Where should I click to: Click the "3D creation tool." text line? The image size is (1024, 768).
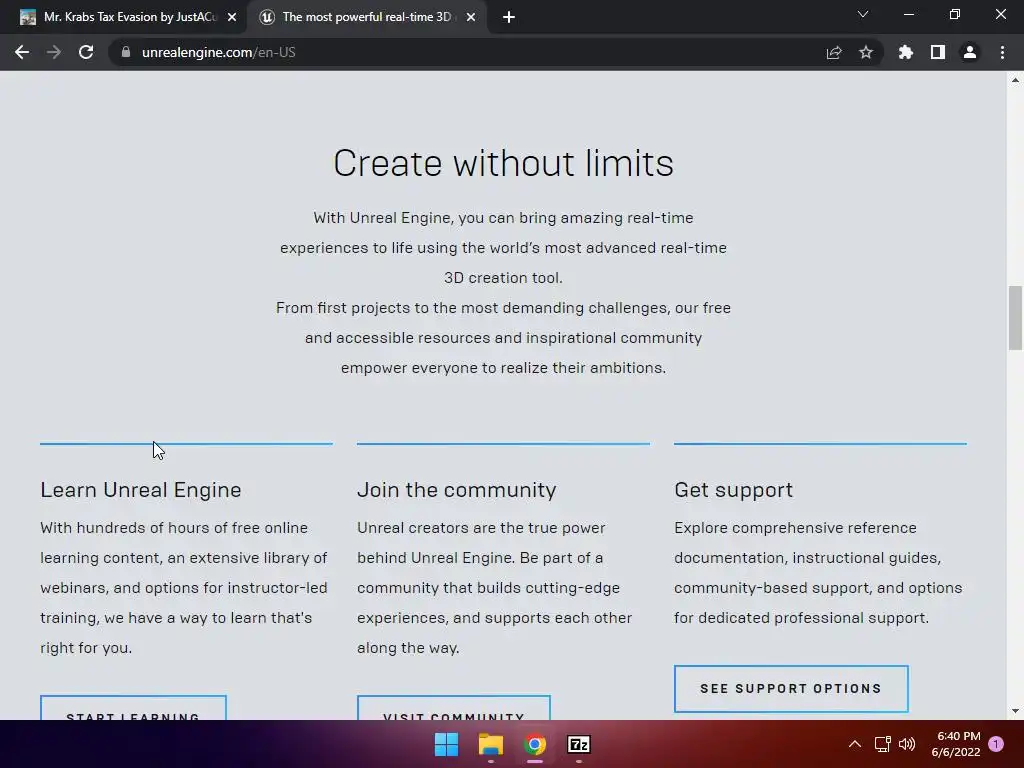504,278
